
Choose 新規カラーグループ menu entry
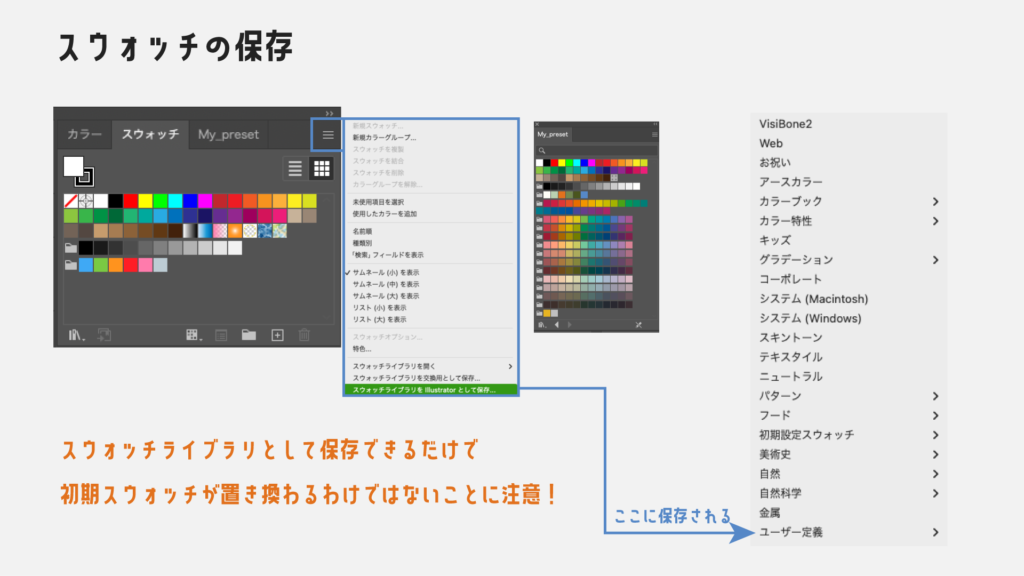click(385, 137)
